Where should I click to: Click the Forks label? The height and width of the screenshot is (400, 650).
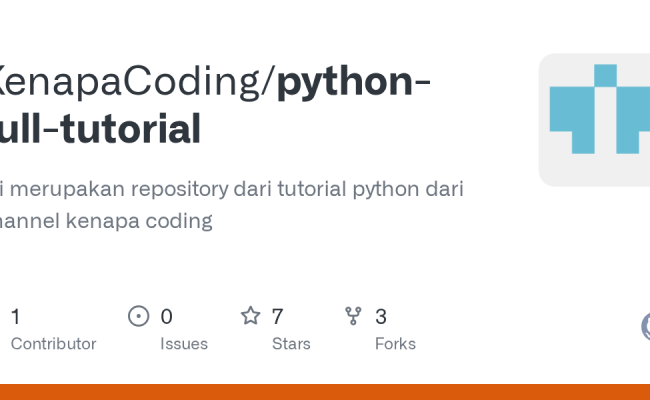point(395,344)
